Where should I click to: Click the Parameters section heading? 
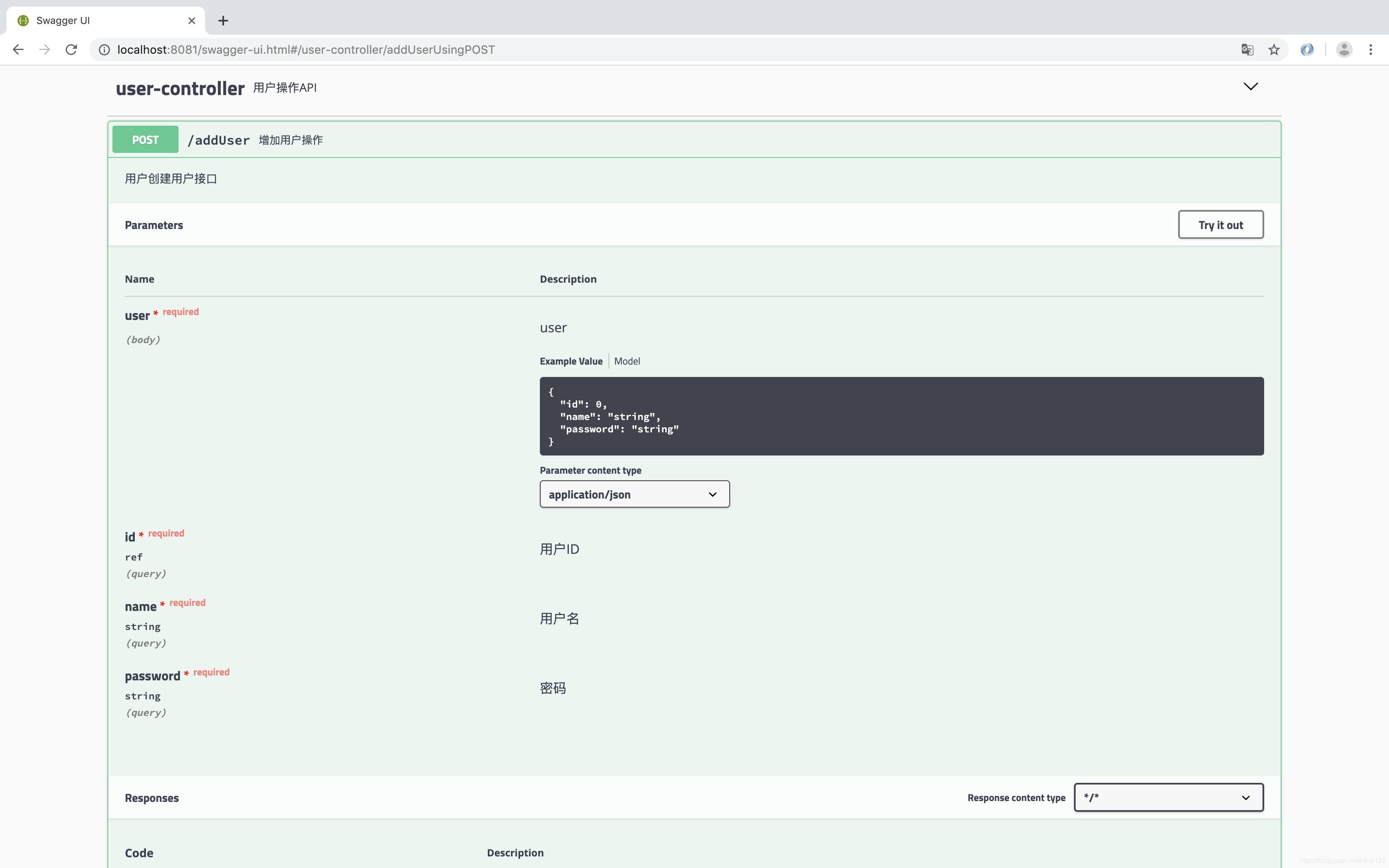click(154, 225)
